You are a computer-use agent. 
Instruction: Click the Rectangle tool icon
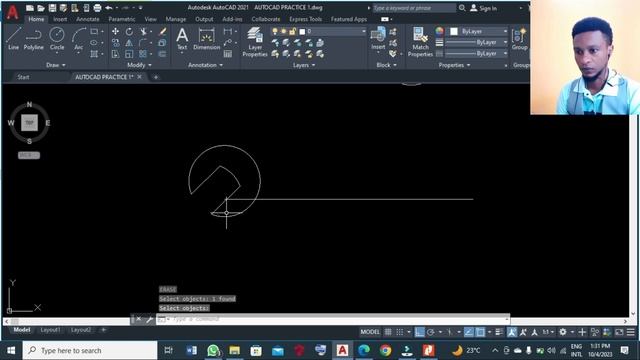[x=94, y=31]
